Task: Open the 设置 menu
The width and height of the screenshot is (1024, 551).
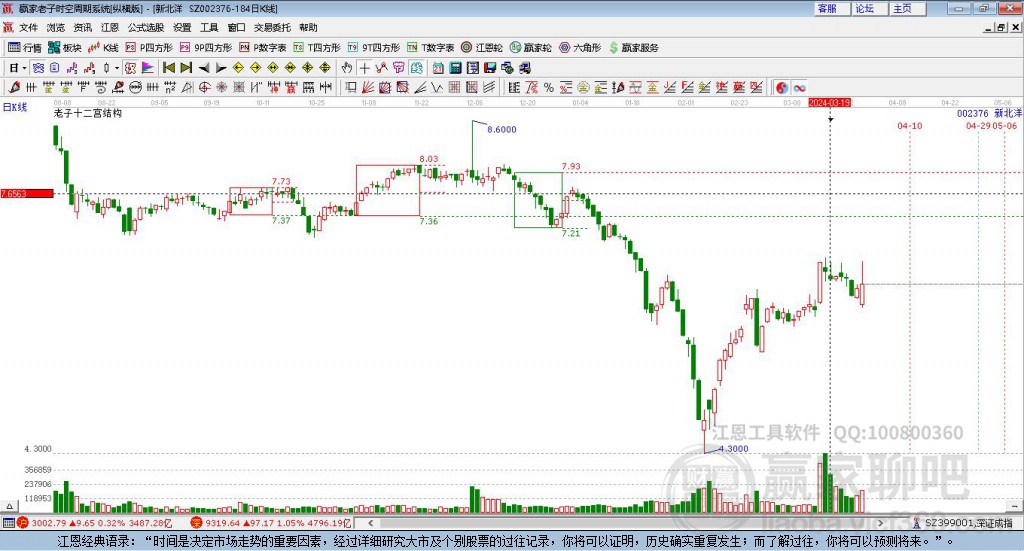Action: point(182,27)
